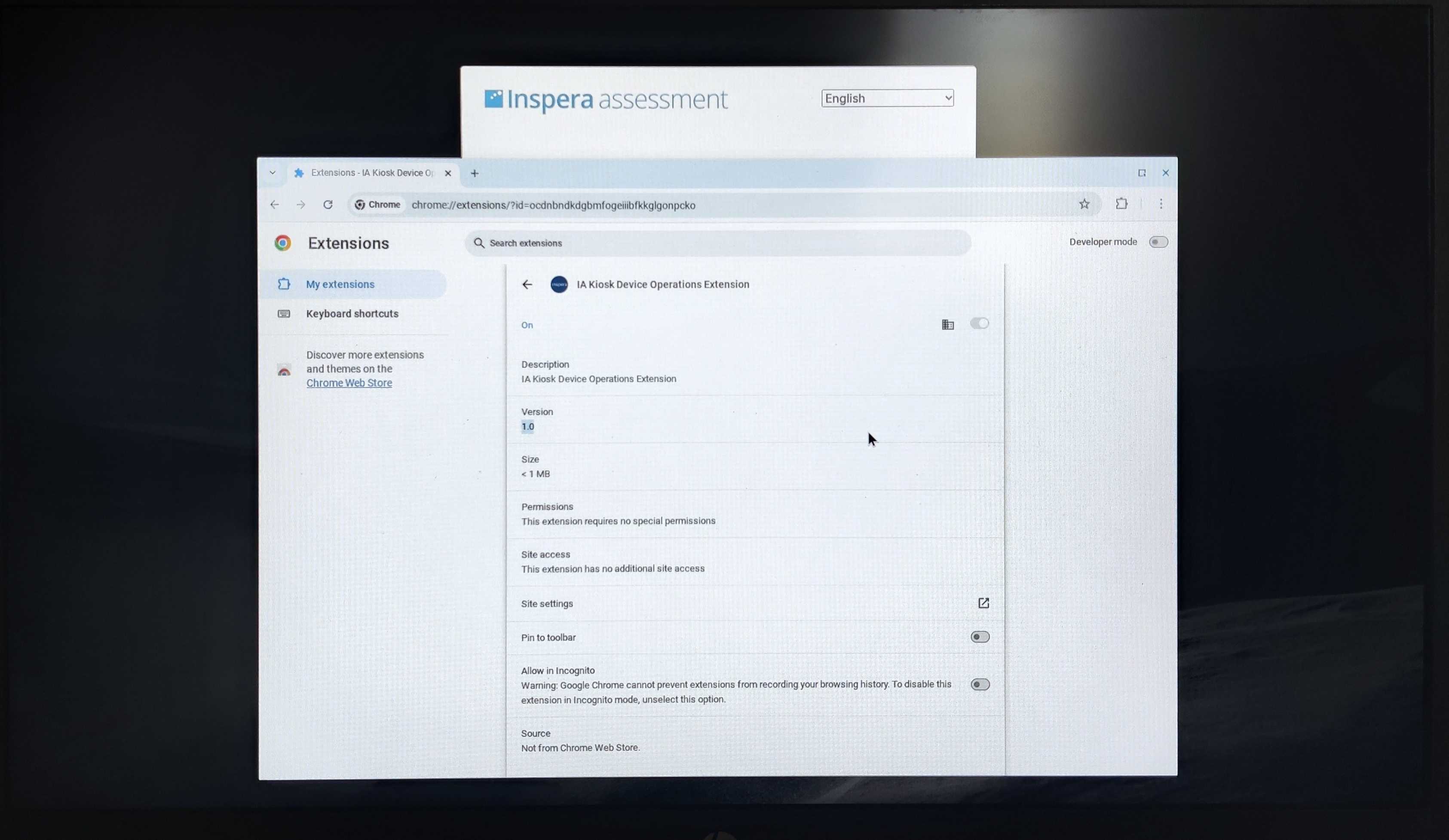Click the Chrome site info chip
Viewport: 1449px width, 840px height.
pos(377,205)
